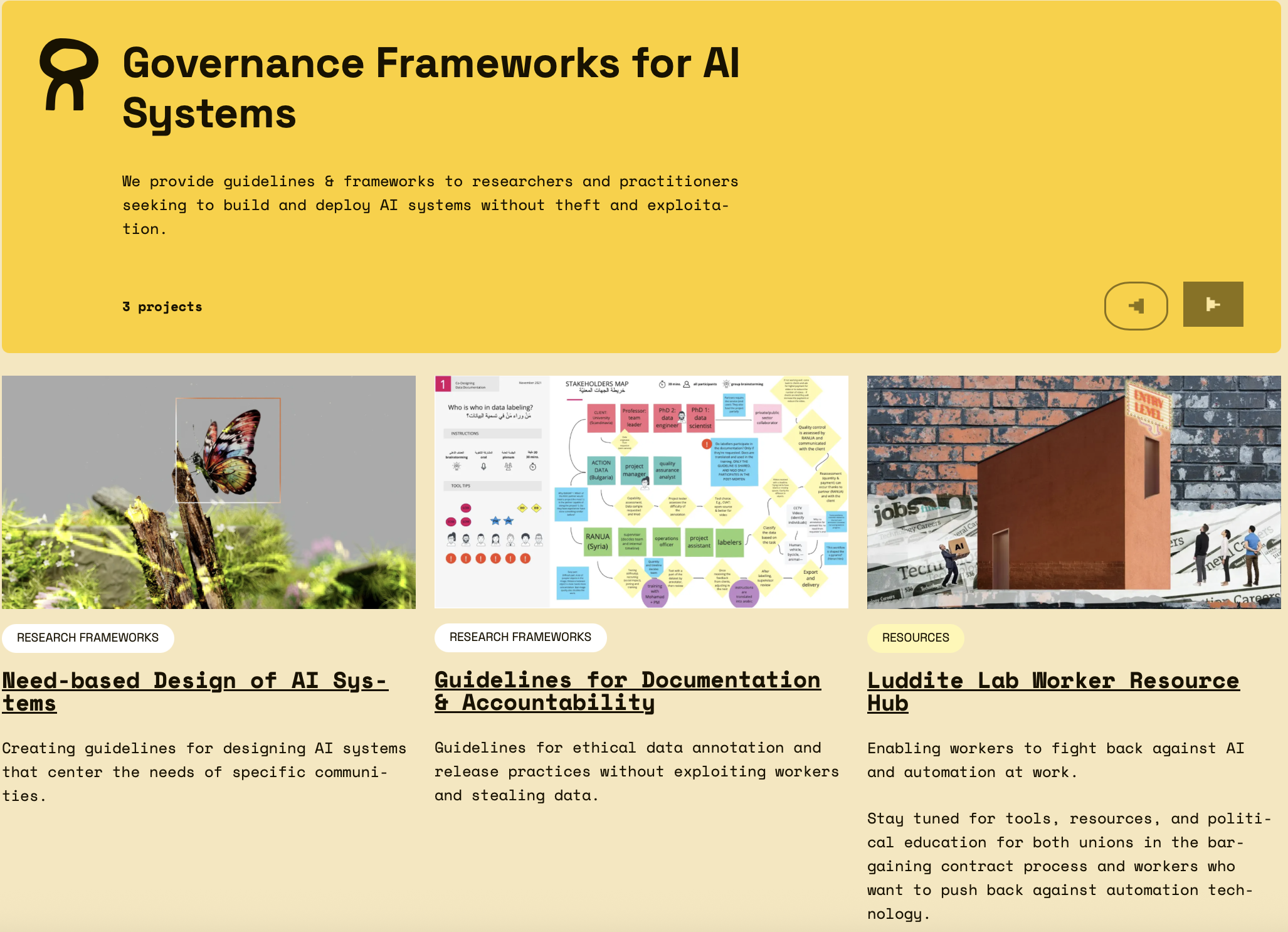Click the site logo icon beside the heading
This screenshot has height=932, width=1288.
click(69, 75)
